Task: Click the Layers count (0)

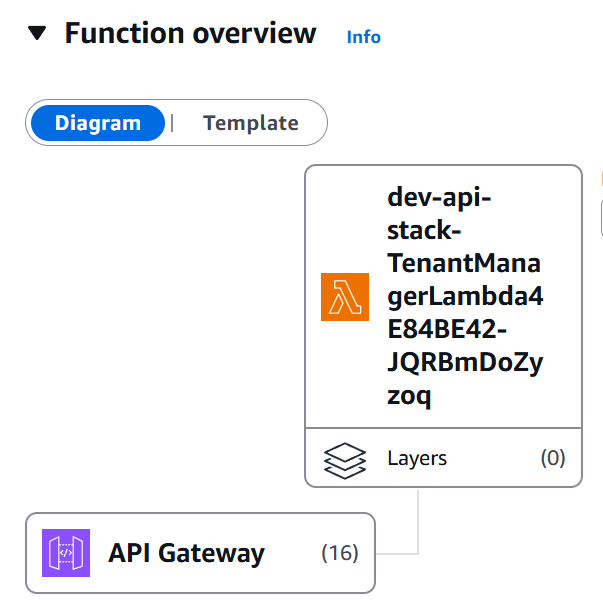Action: click(x=553, y=458)
